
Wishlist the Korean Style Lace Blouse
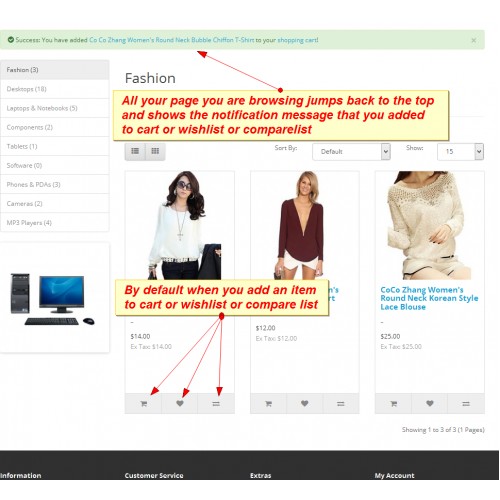tap(430, 404)
